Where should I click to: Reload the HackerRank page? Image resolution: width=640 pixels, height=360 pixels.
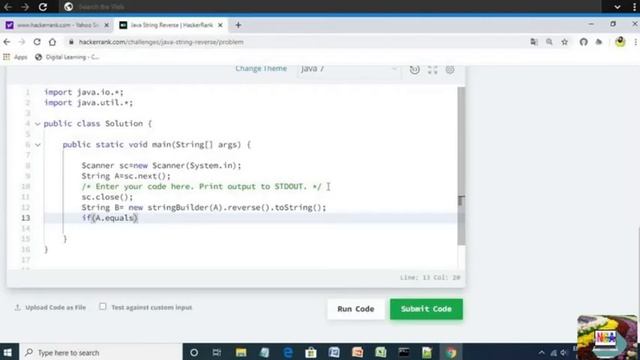pyautogui.click(x=37, y=42)
